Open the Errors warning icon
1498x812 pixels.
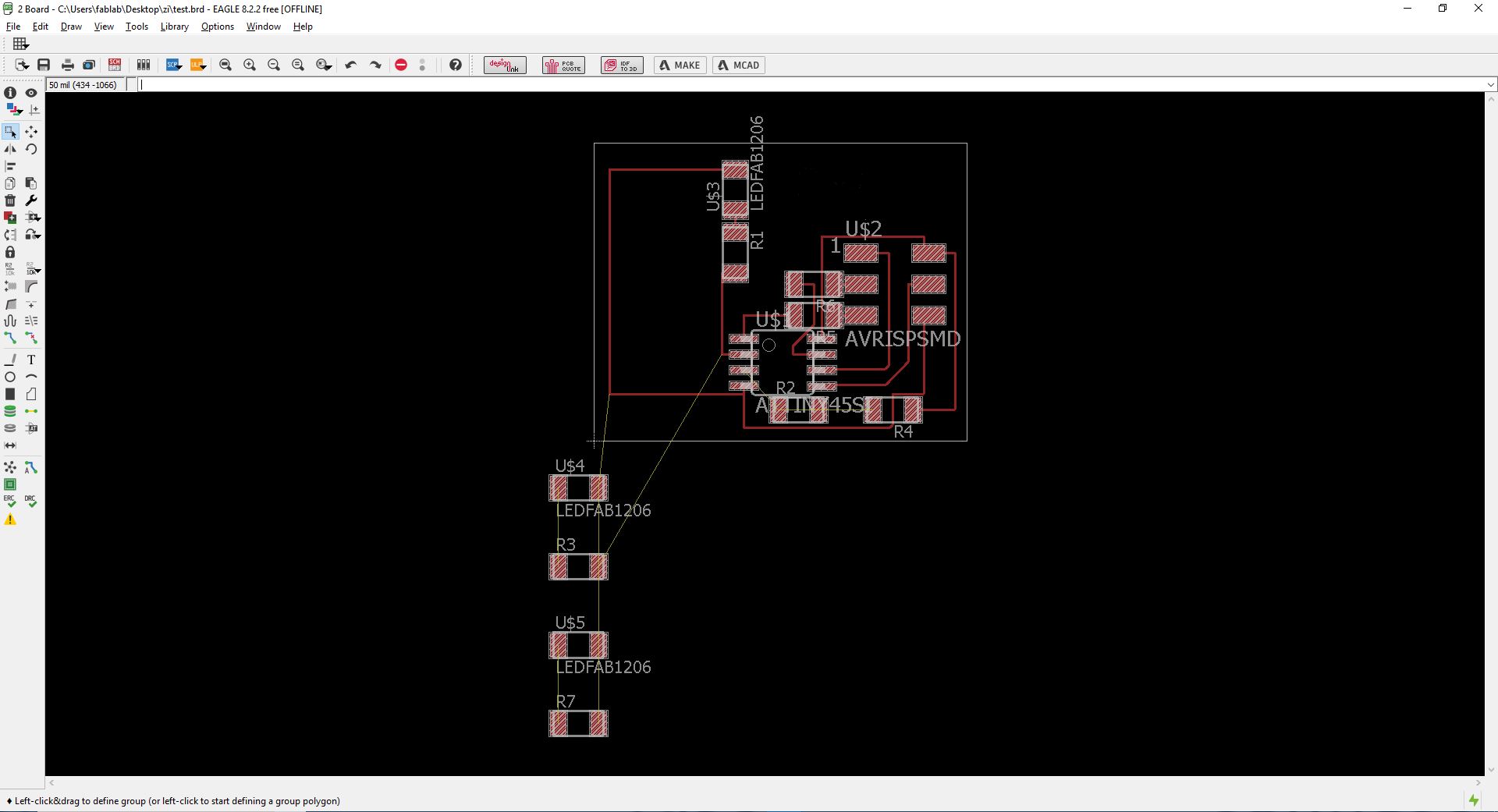pyautogui.click(x=10, y=519)
